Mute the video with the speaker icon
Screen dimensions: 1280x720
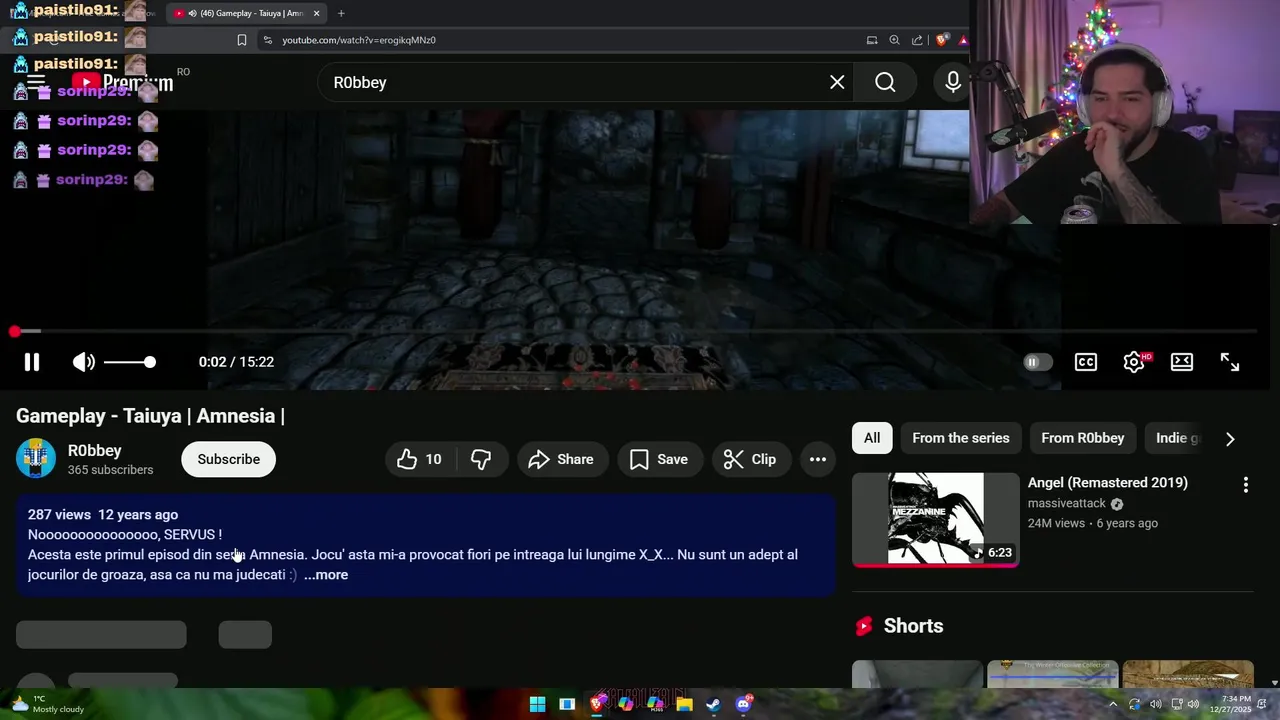84,362
